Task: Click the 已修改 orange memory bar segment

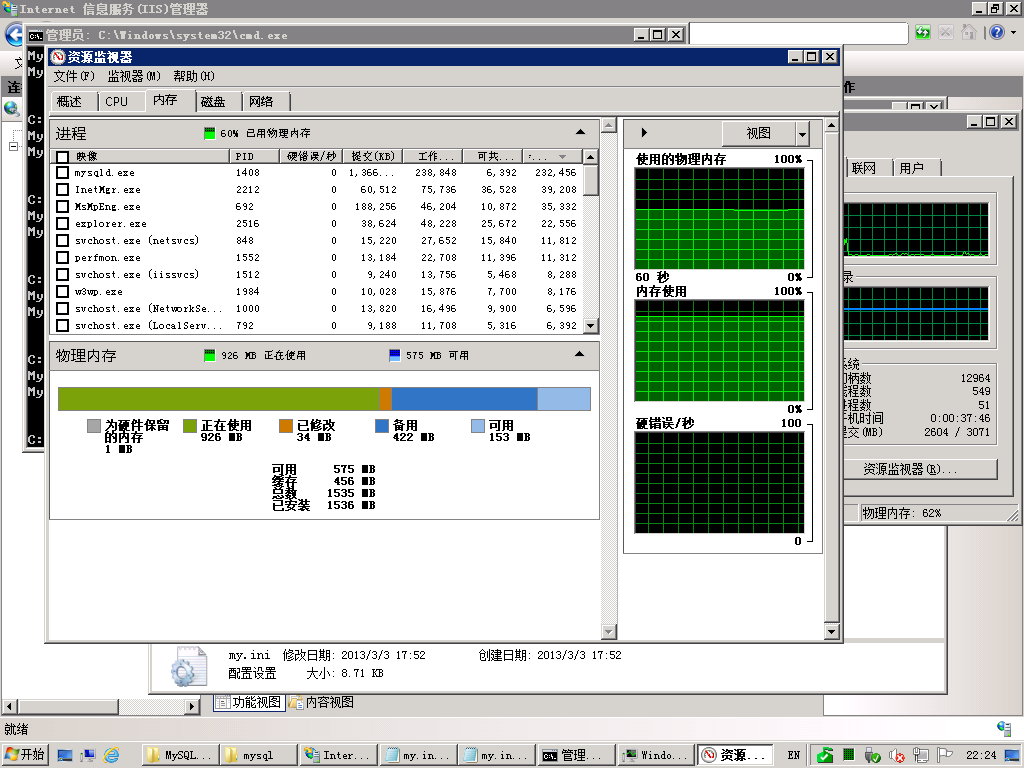Action: click(385, 399)
